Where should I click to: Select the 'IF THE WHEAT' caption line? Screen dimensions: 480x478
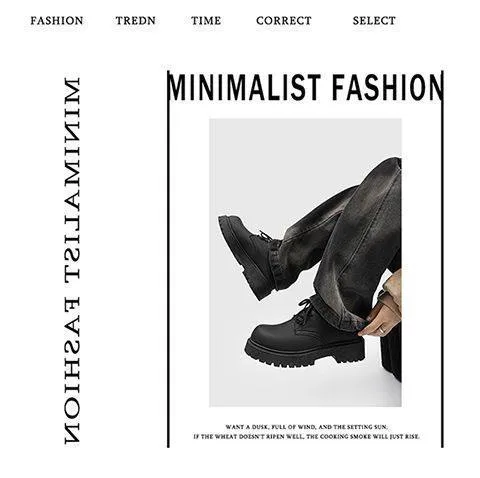[x=306, y=436]
